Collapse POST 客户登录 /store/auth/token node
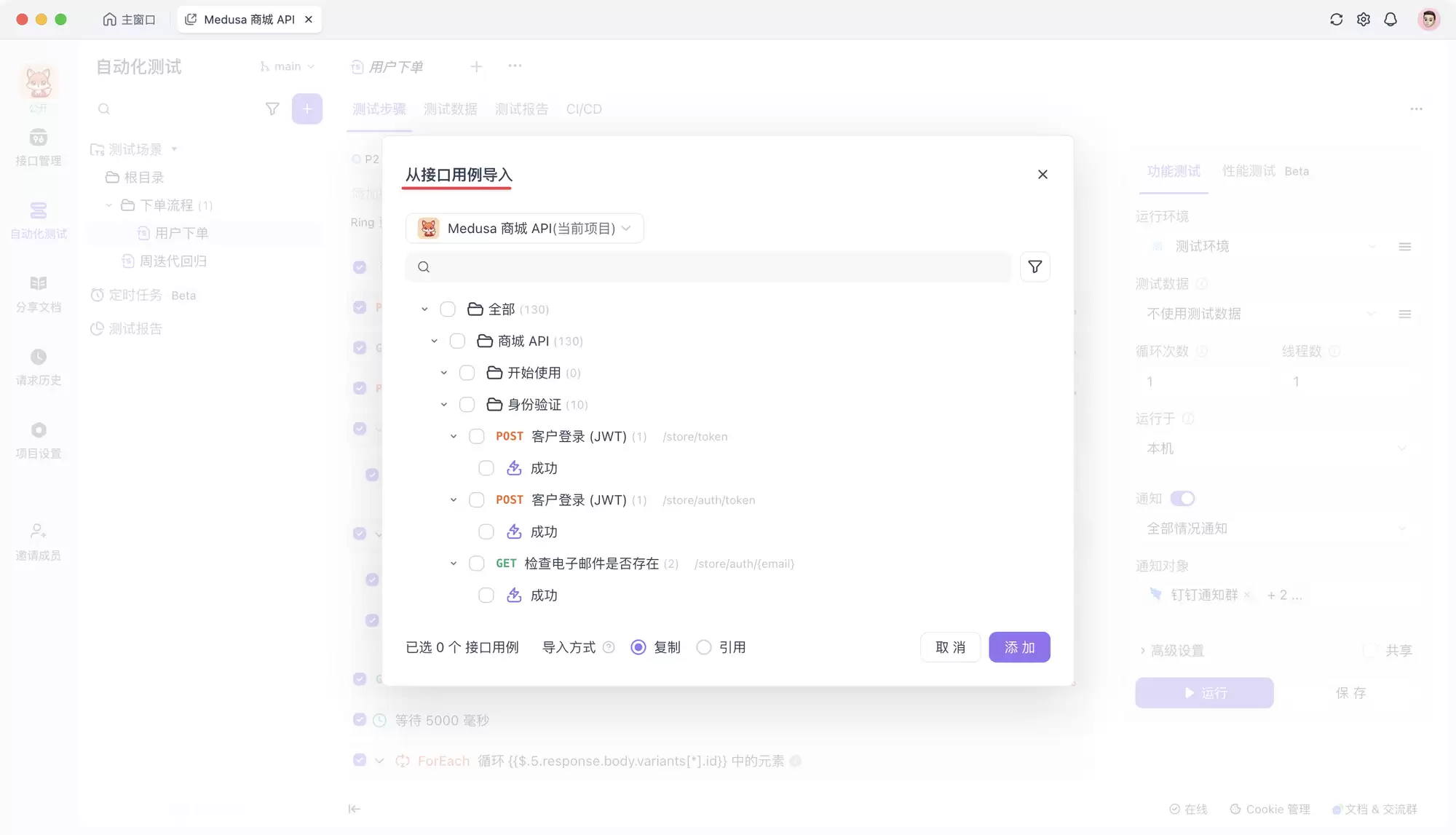Image resolution: width=1456 pixels, height=835 pixels. [453, 500]
